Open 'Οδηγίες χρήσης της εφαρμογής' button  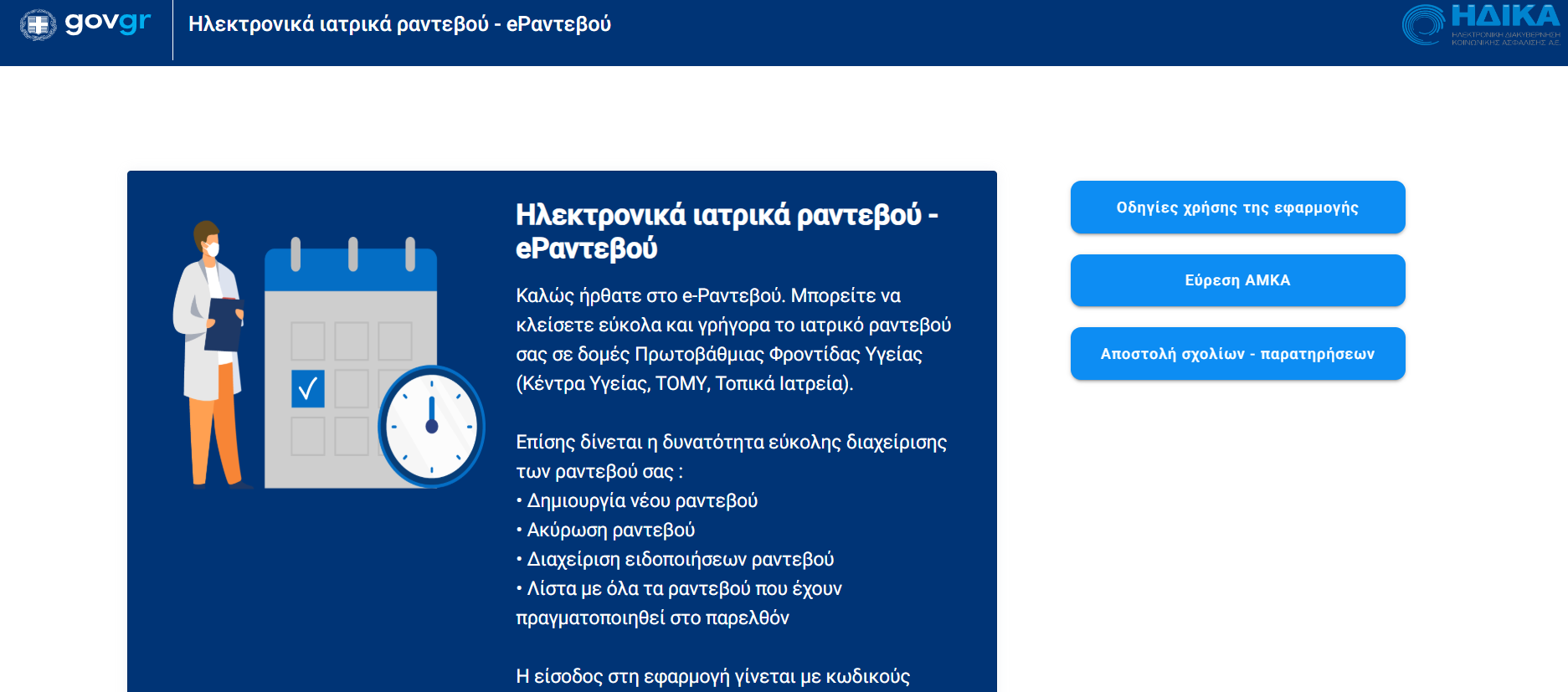point(1236,208)
